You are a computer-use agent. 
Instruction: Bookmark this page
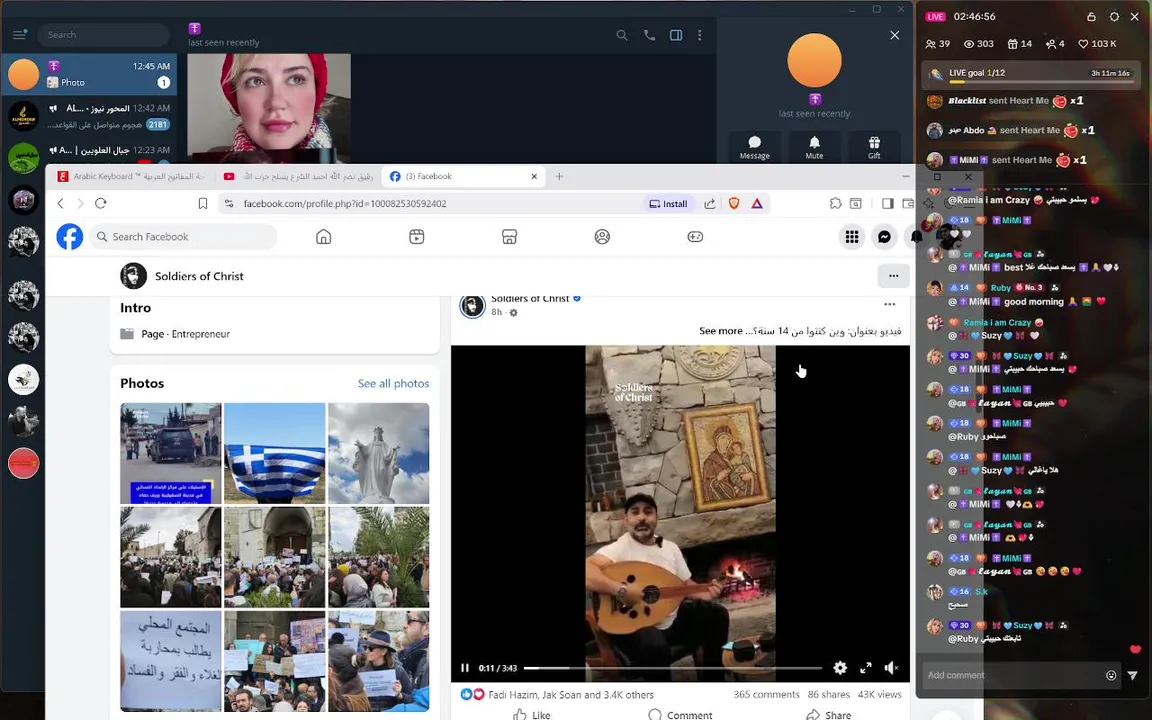tap(203, 204)
